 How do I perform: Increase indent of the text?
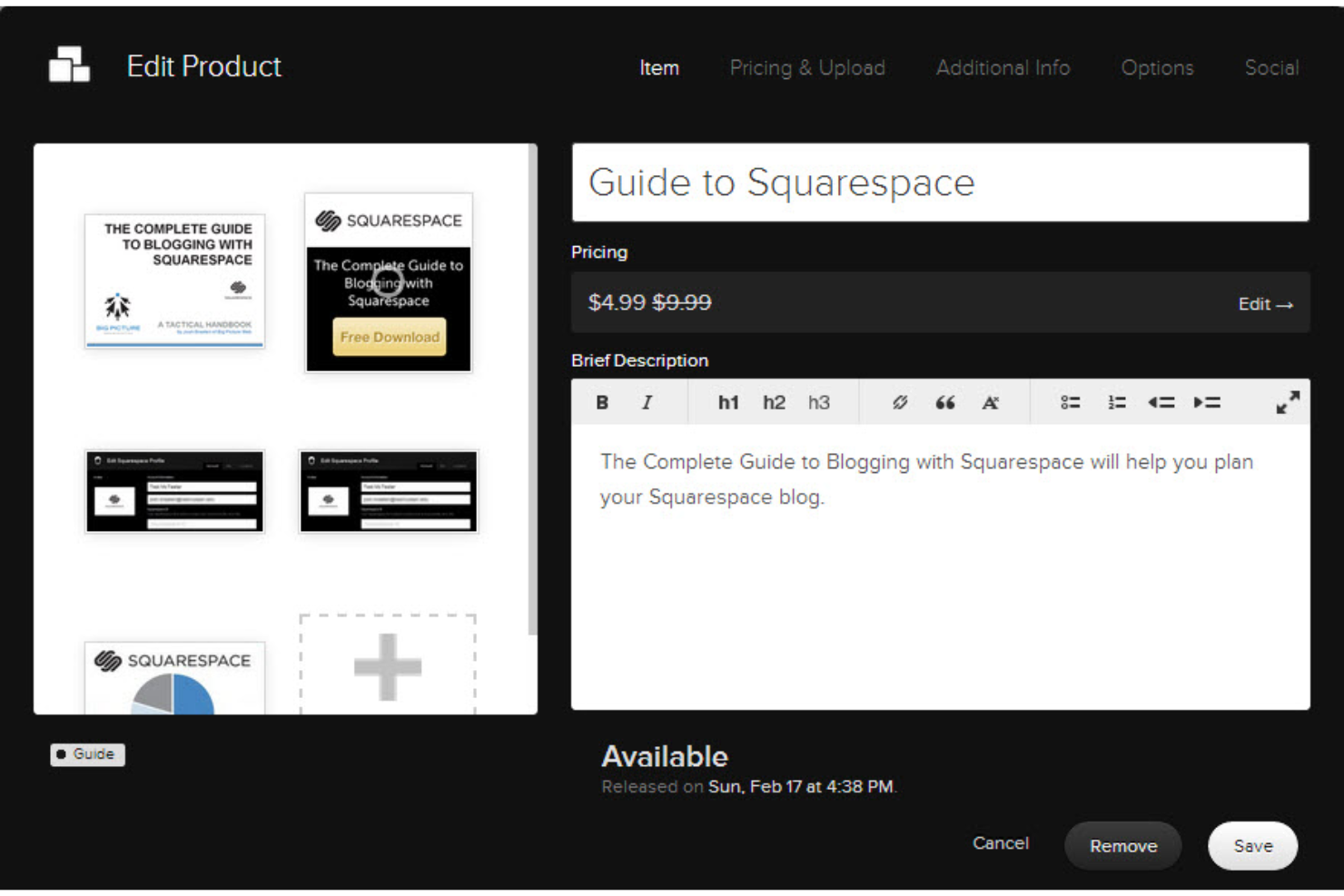(x=1207, y=402)
